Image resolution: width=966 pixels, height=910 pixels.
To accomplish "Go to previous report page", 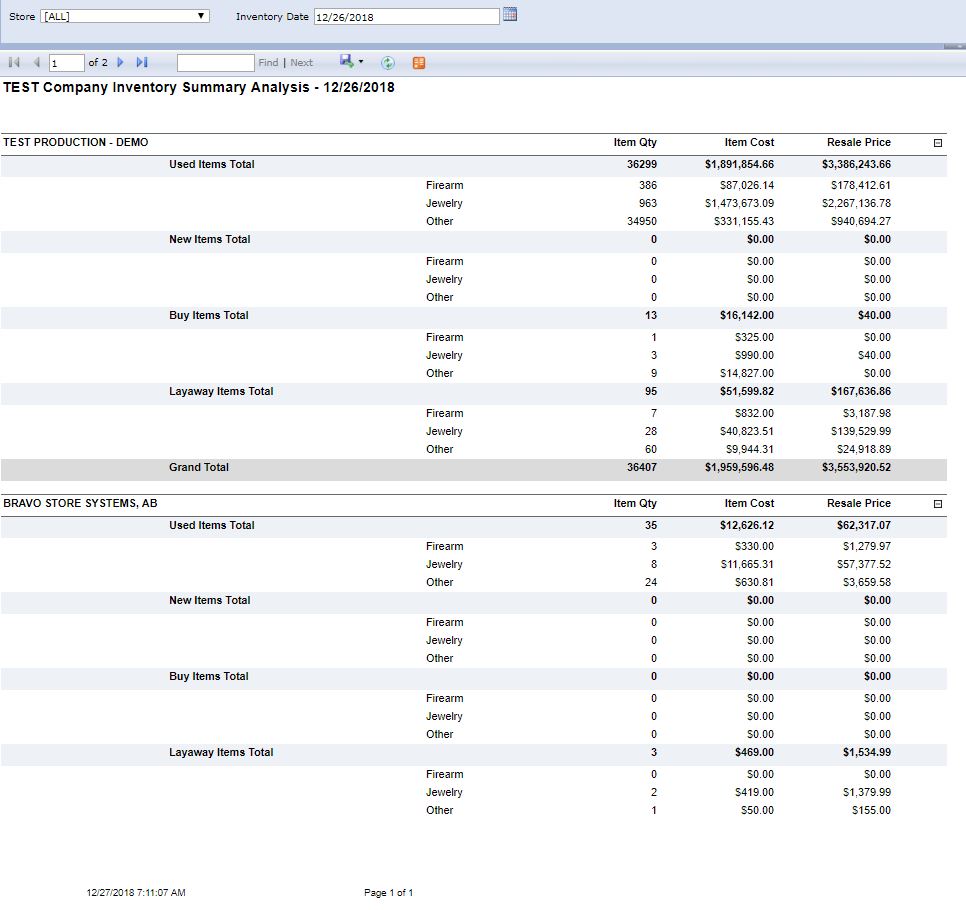I will point(36,62).
